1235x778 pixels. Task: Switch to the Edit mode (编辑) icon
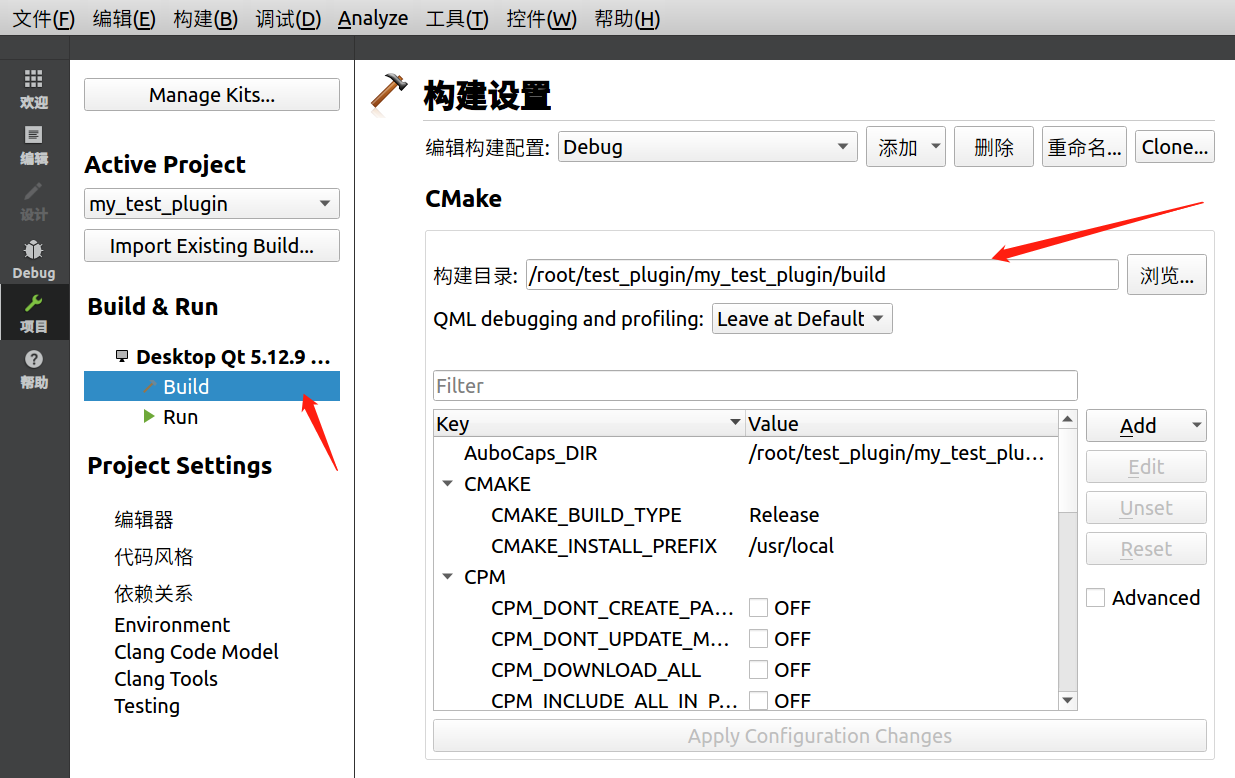[34, 145]
